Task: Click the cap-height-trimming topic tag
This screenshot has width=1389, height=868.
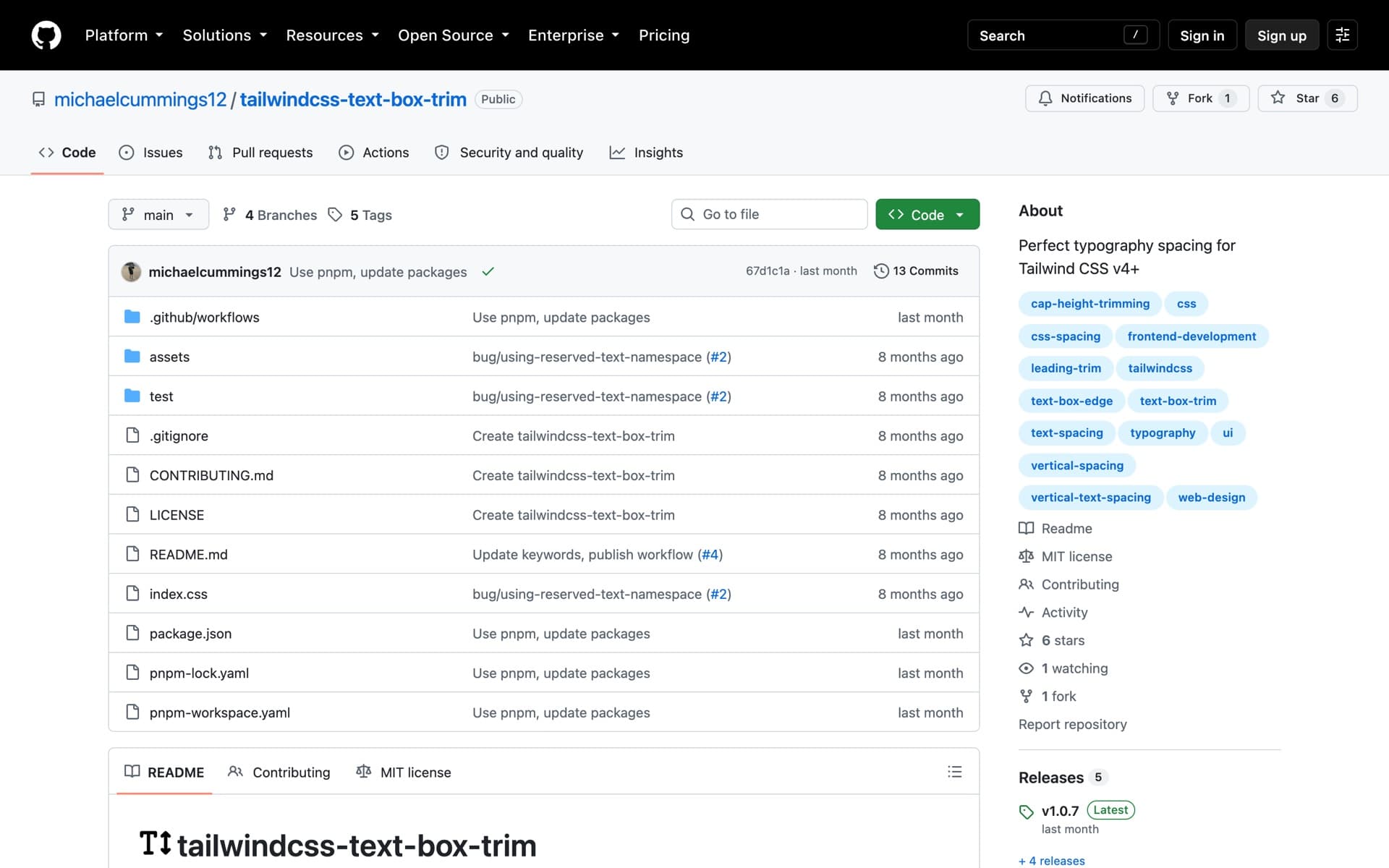Action: point(1089,304)
